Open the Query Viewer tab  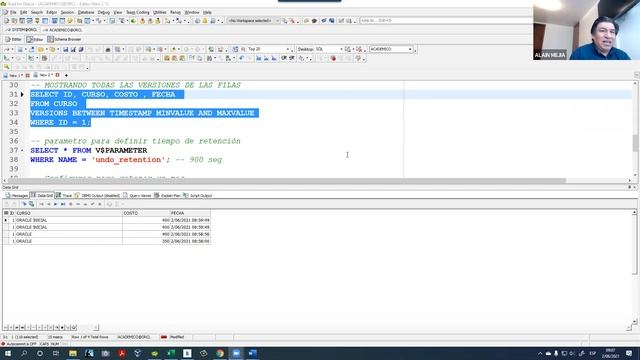[137, 196]
